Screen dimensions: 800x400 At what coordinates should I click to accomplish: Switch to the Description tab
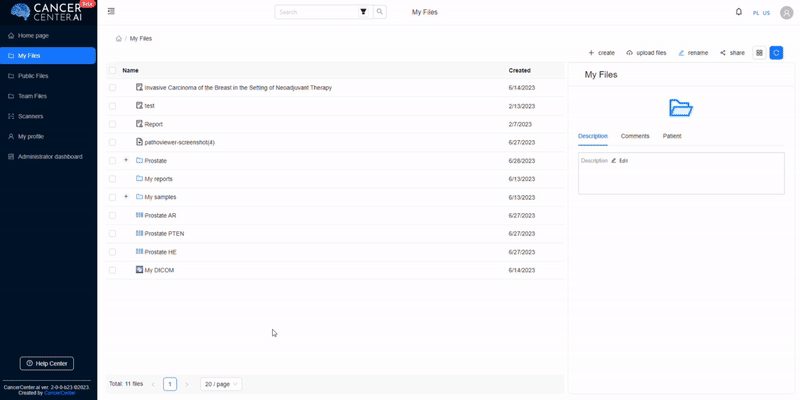(592, 136)
